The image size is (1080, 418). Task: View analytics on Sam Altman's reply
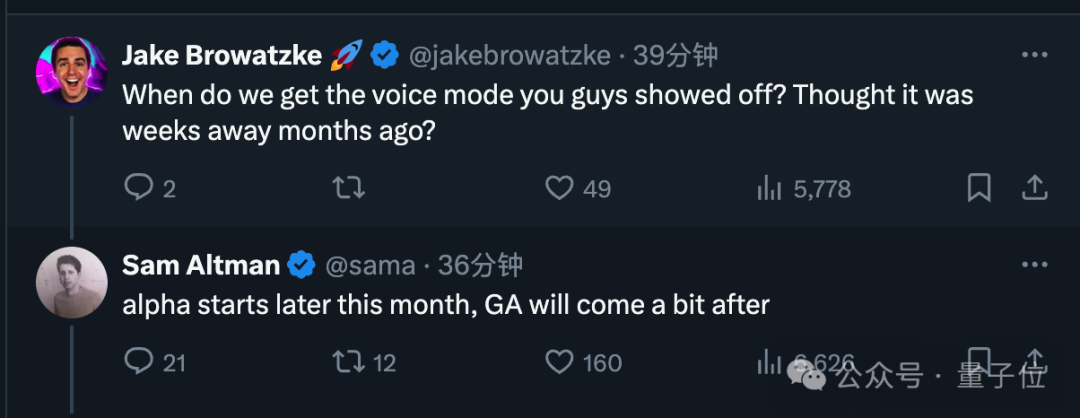pos(769,361)
